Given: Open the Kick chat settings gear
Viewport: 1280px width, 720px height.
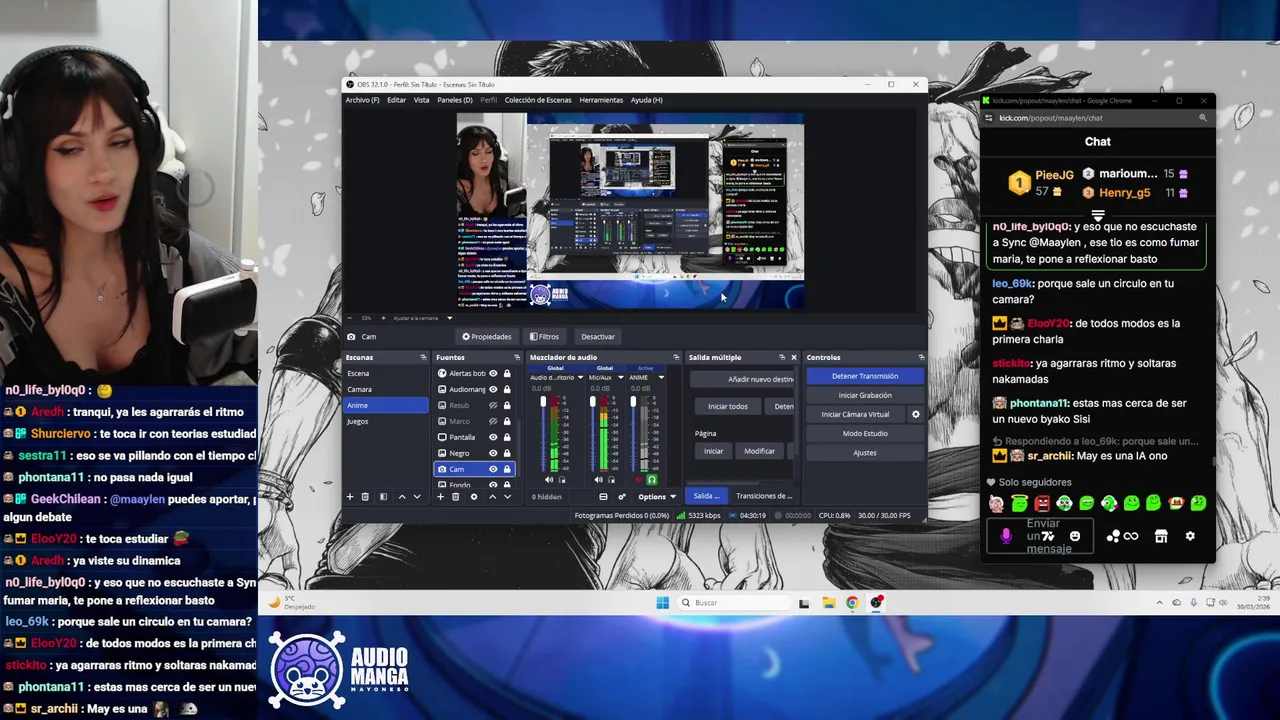Looking at the screenshot, I should (1190, 536).
